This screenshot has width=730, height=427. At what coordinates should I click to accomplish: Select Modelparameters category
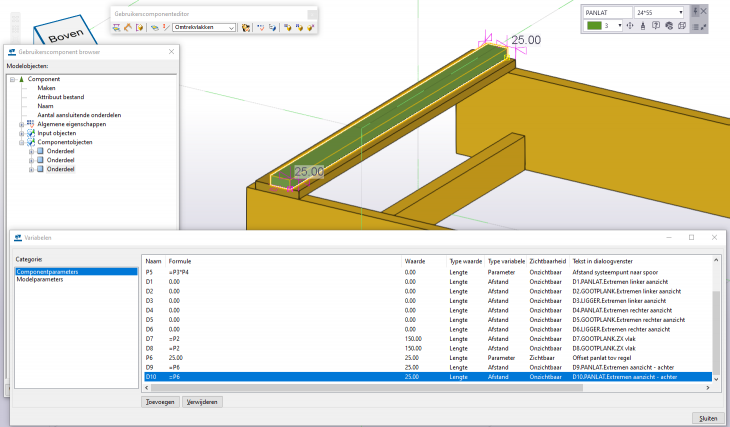(x=40, y=279)
